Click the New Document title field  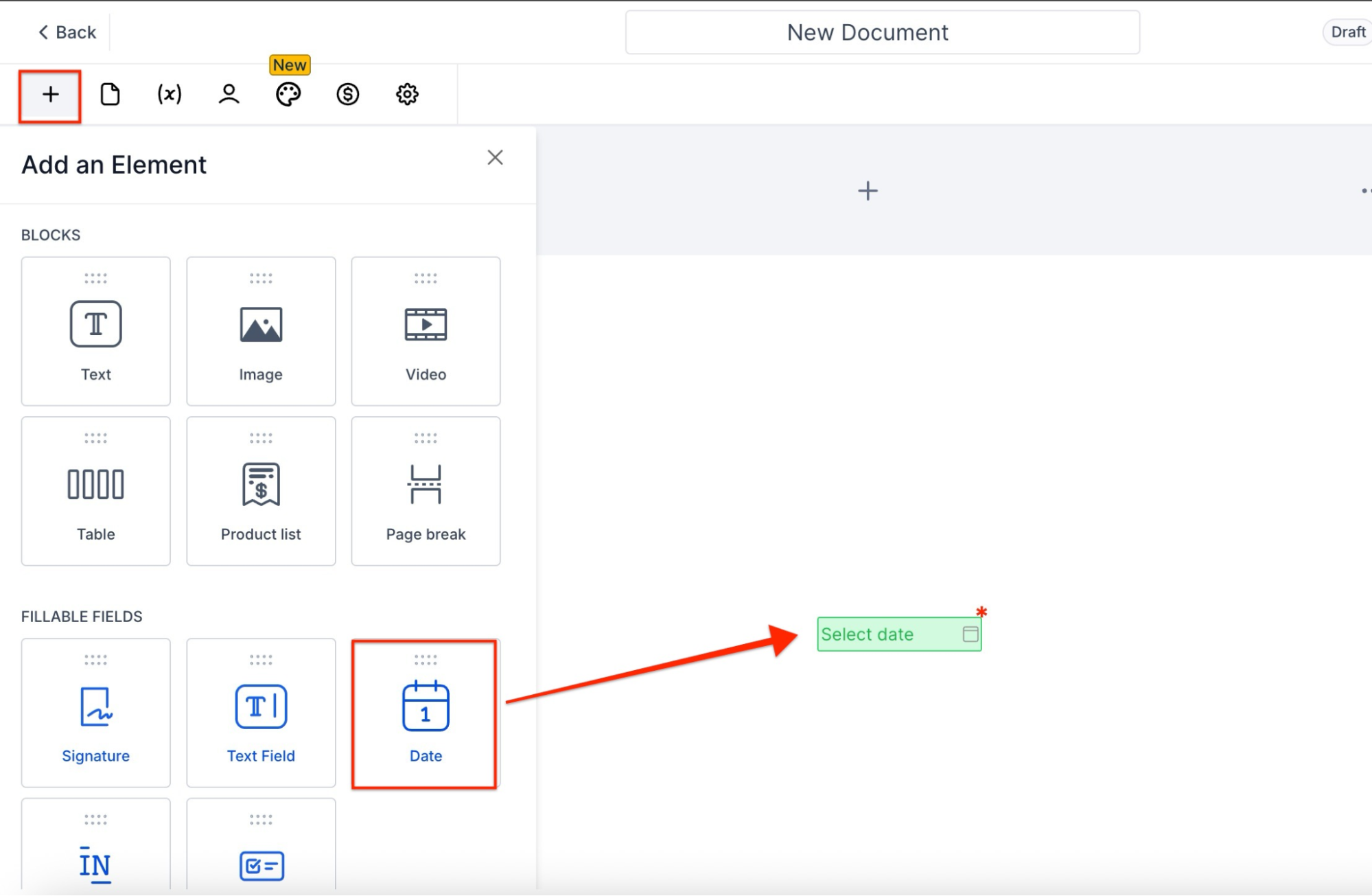pos(882,32)
